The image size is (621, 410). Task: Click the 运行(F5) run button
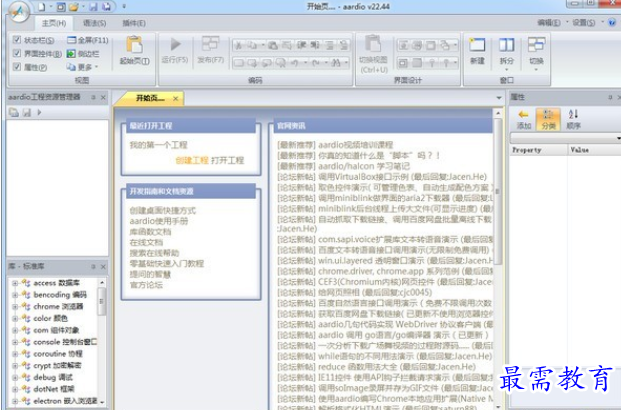click(175, 50)
